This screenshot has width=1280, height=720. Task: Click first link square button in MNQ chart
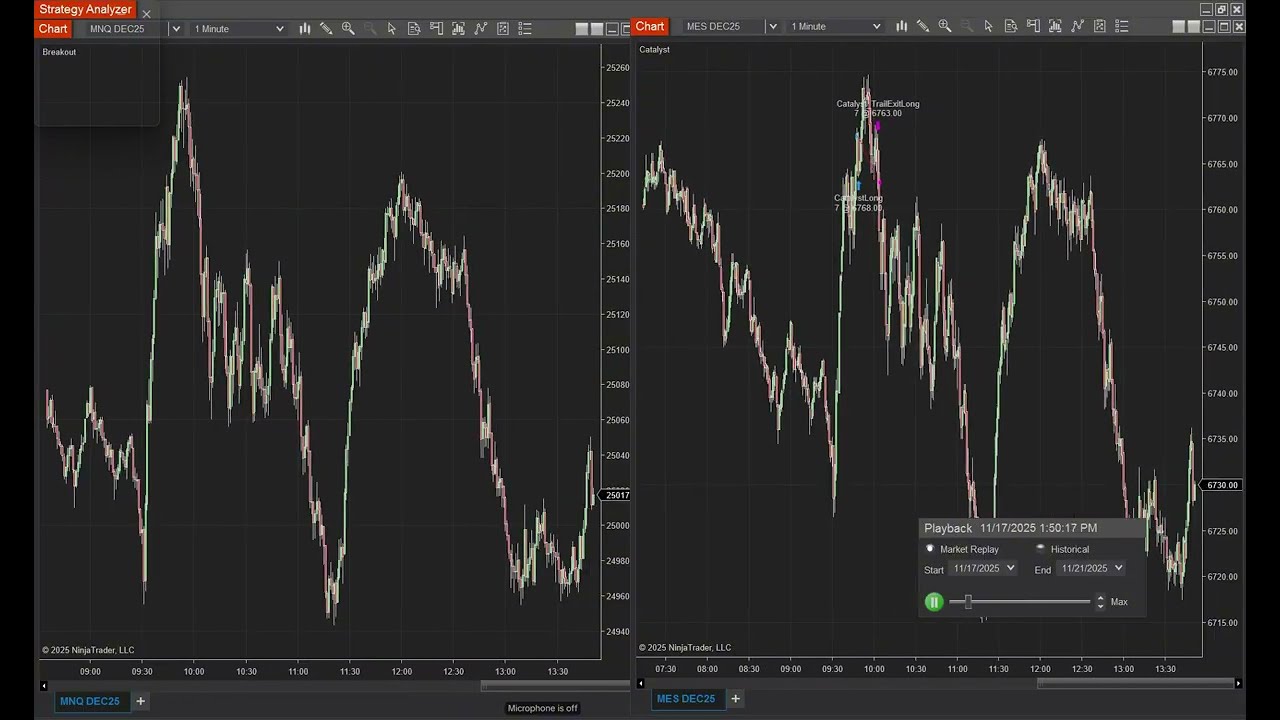point(582,29)
